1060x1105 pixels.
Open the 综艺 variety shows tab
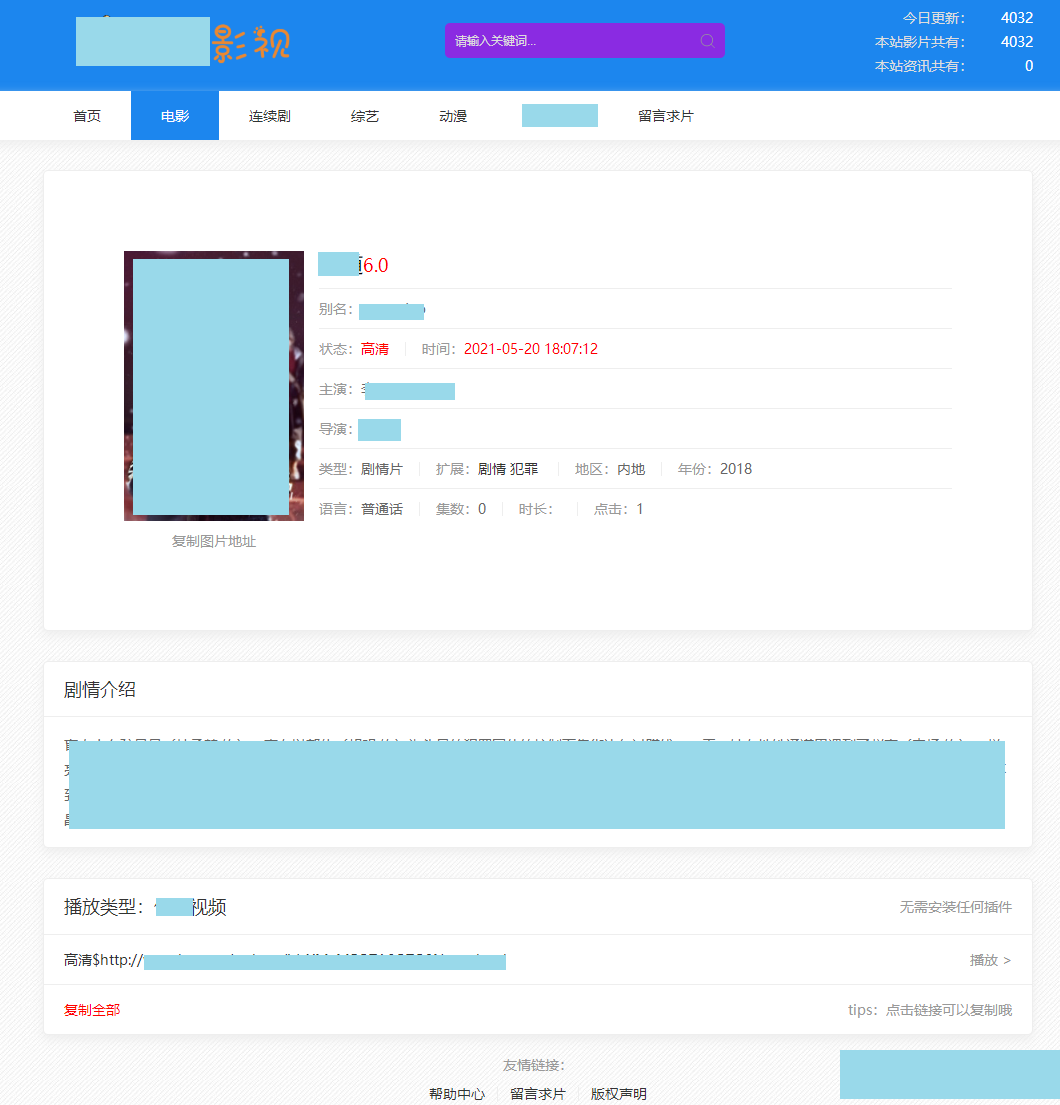coord(364,115)
